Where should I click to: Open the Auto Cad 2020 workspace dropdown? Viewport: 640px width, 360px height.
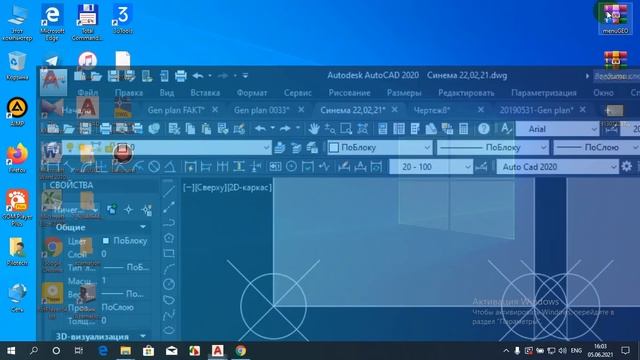(558, 167)
